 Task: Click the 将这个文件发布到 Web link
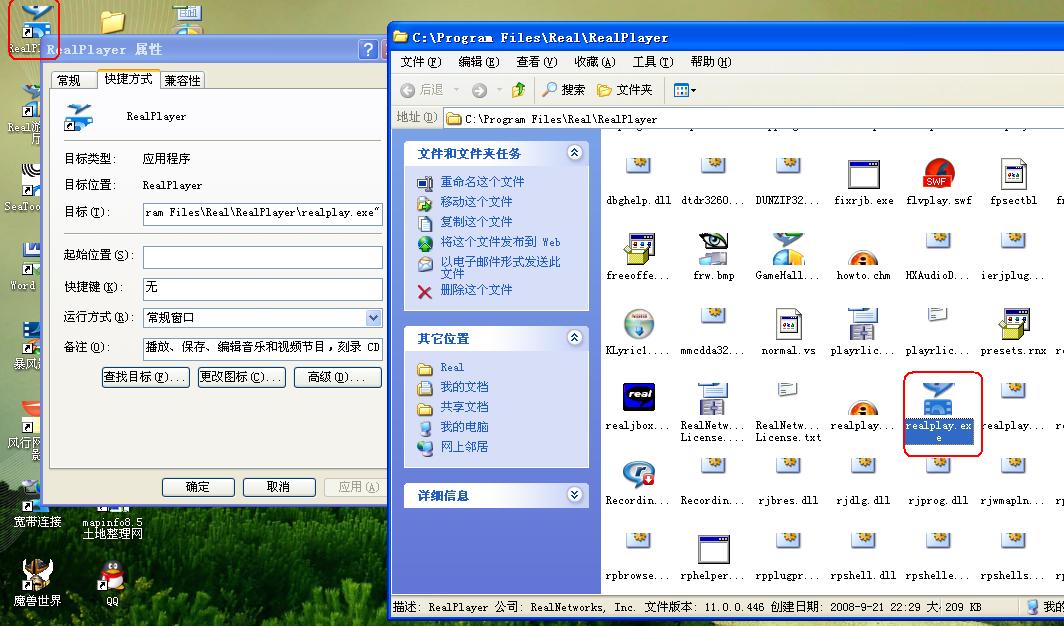500,241
